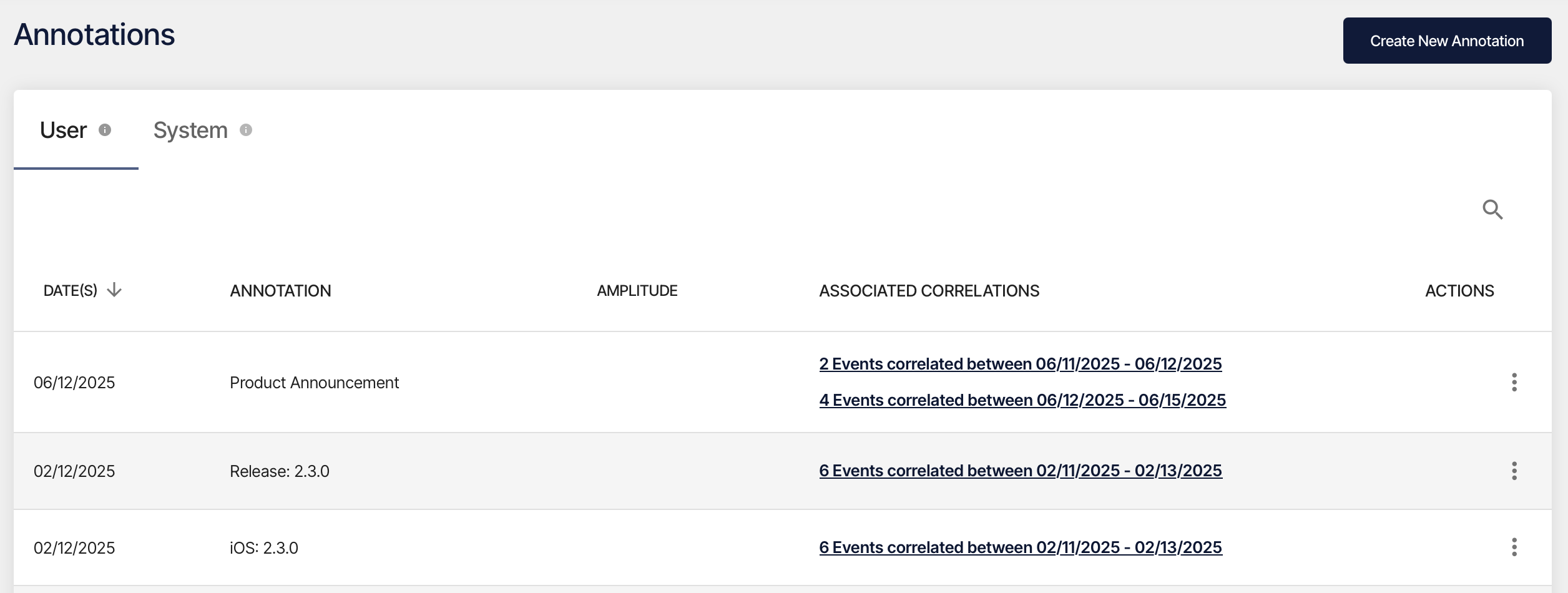Open actions menu for Release: 2.3.0 row
This screenshot has height=593, width=1568.
[1514, 471]
